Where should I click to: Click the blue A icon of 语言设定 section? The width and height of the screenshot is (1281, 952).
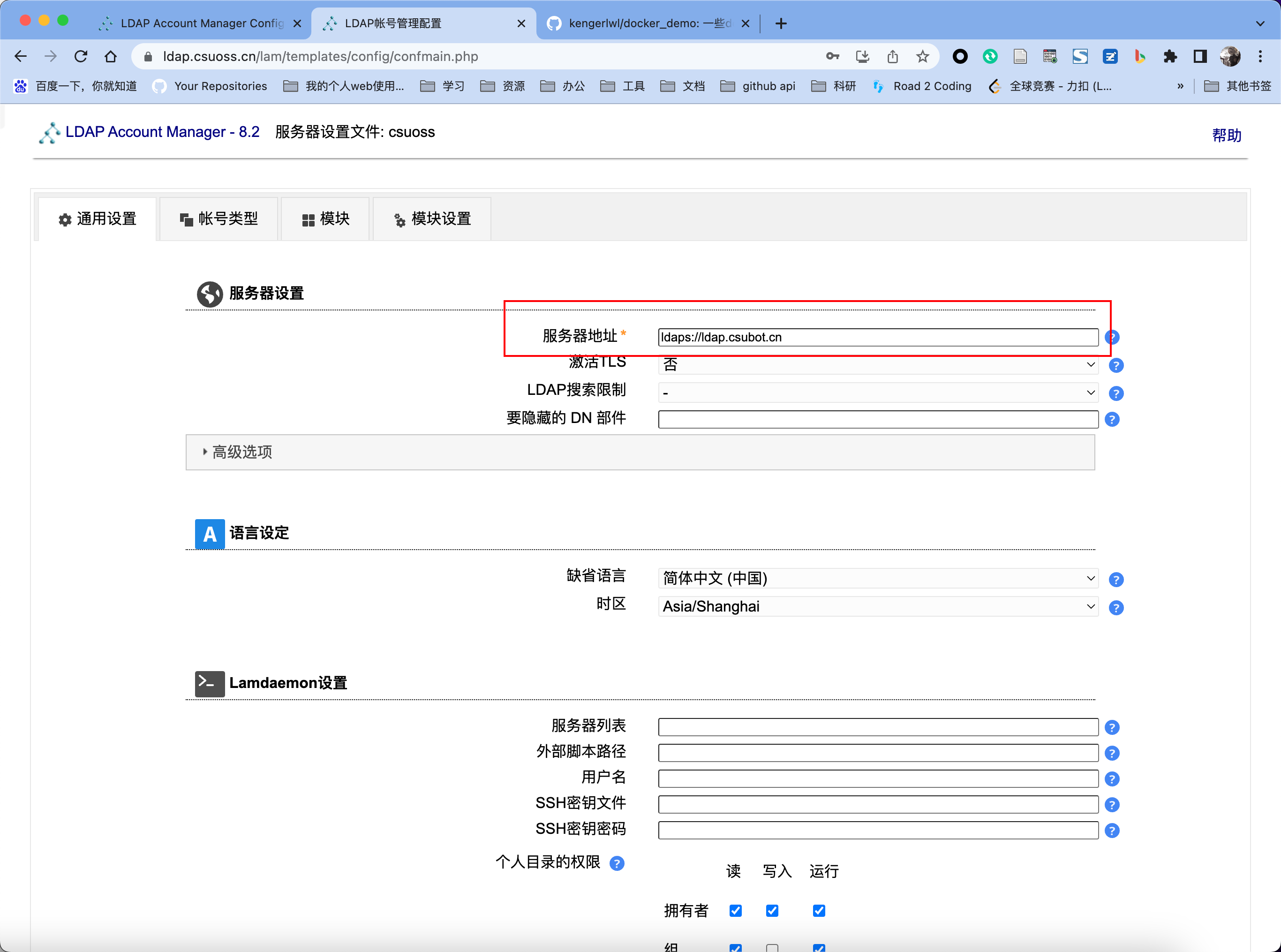coord(209,534)
